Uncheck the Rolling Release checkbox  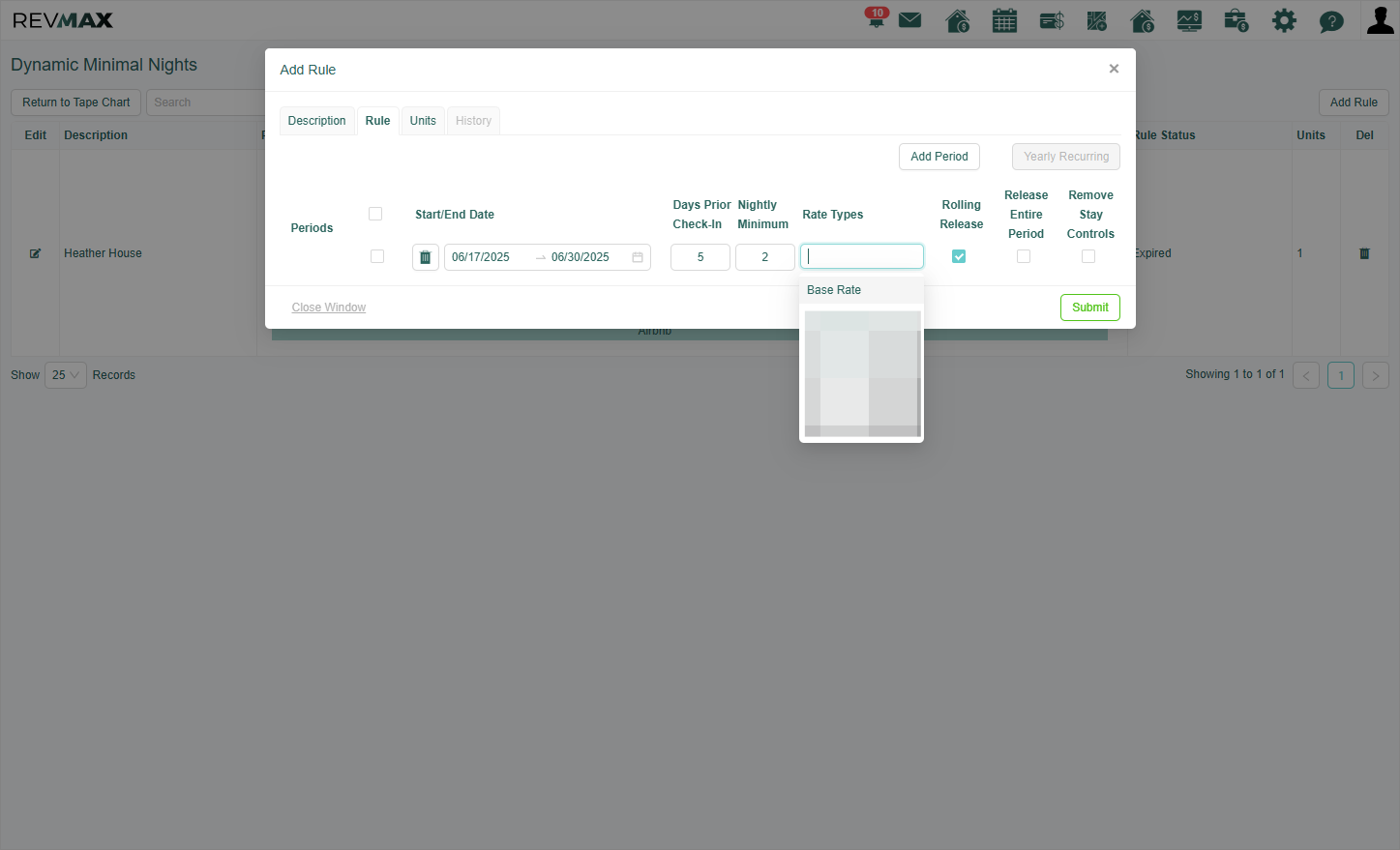(959, 256)
